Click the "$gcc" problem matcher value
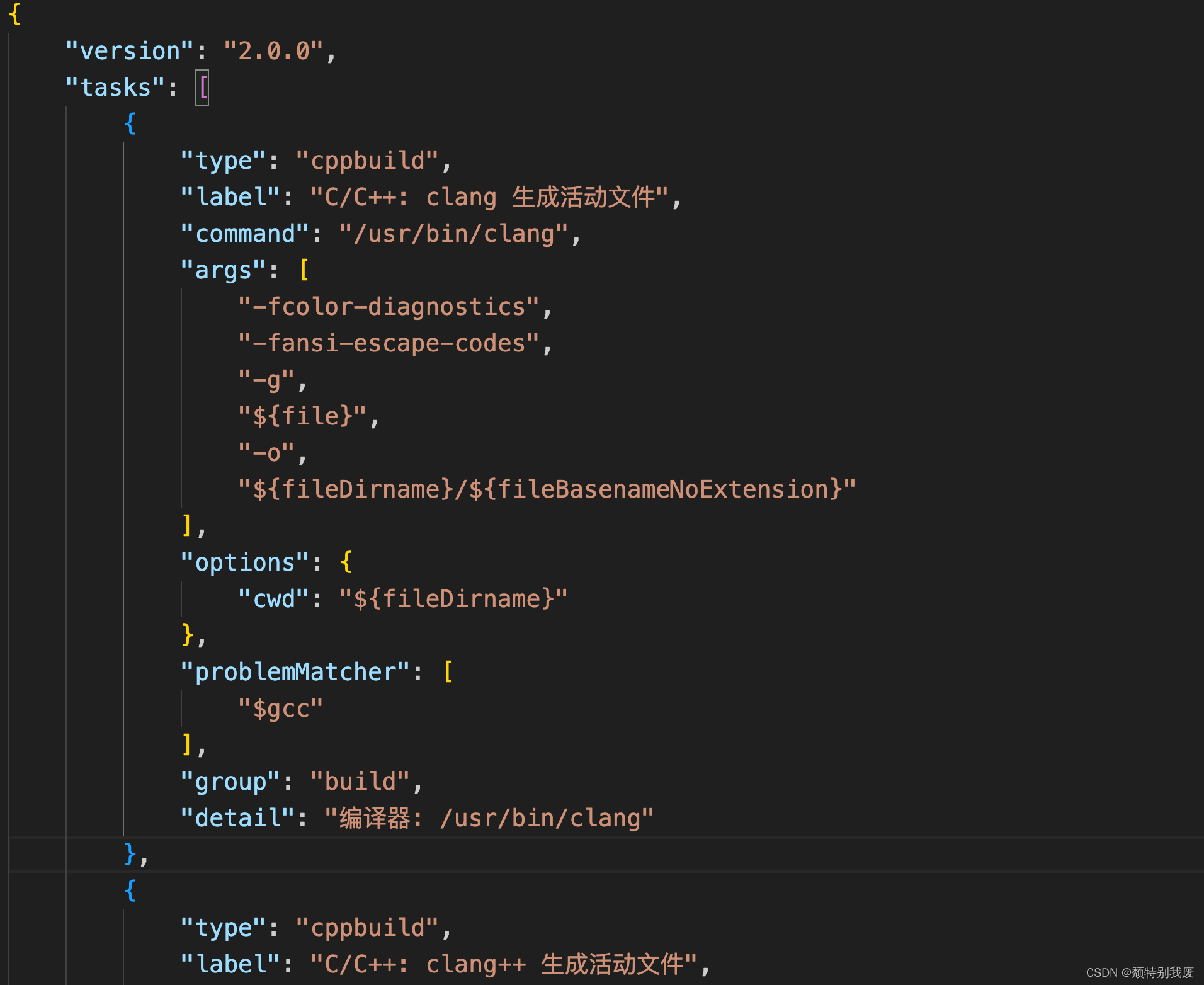 [280, 709]
